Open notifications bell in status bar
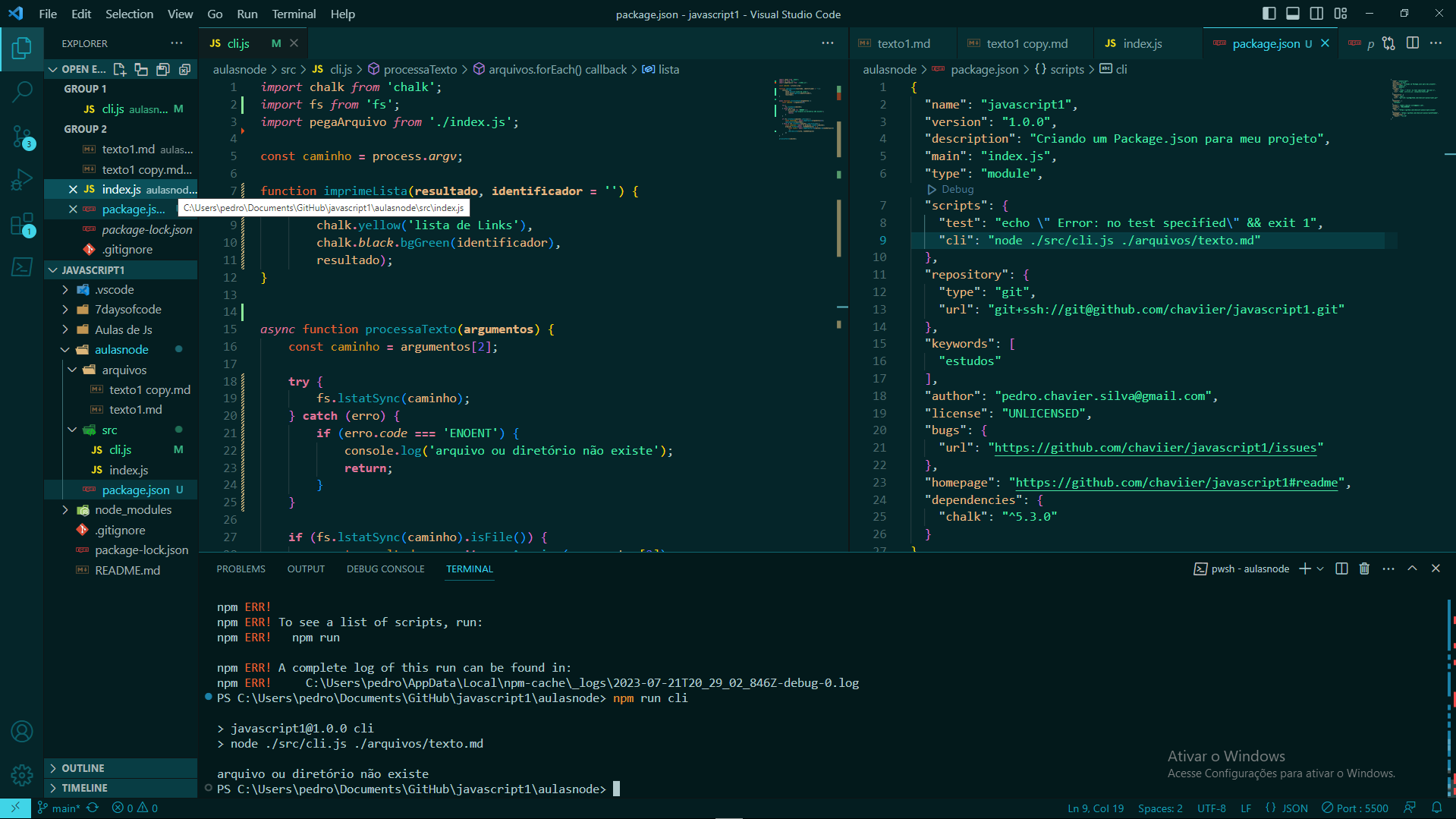This screenshot has height=819, width=1456. pos(1437,808)
